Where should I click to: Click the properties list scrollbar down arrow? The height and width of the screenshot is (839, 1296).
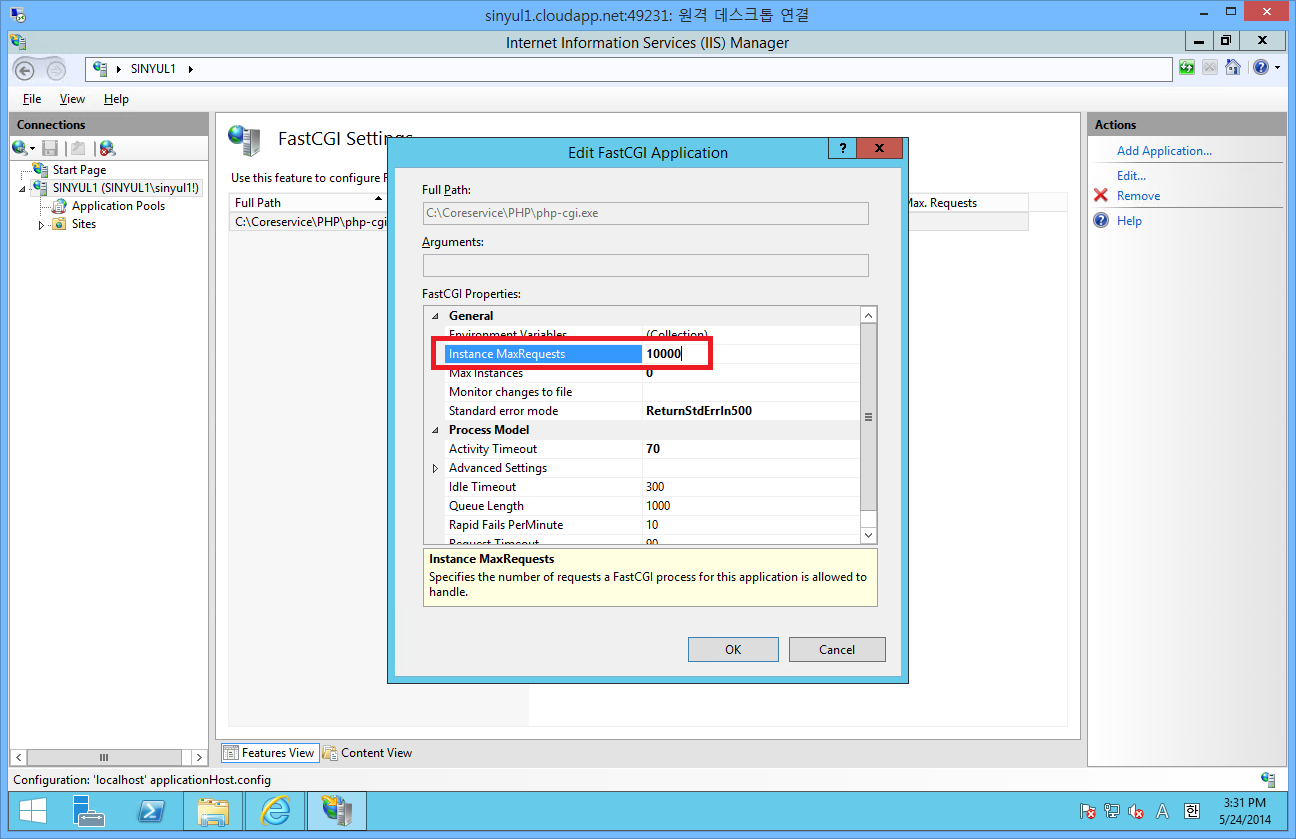point(868,536)
